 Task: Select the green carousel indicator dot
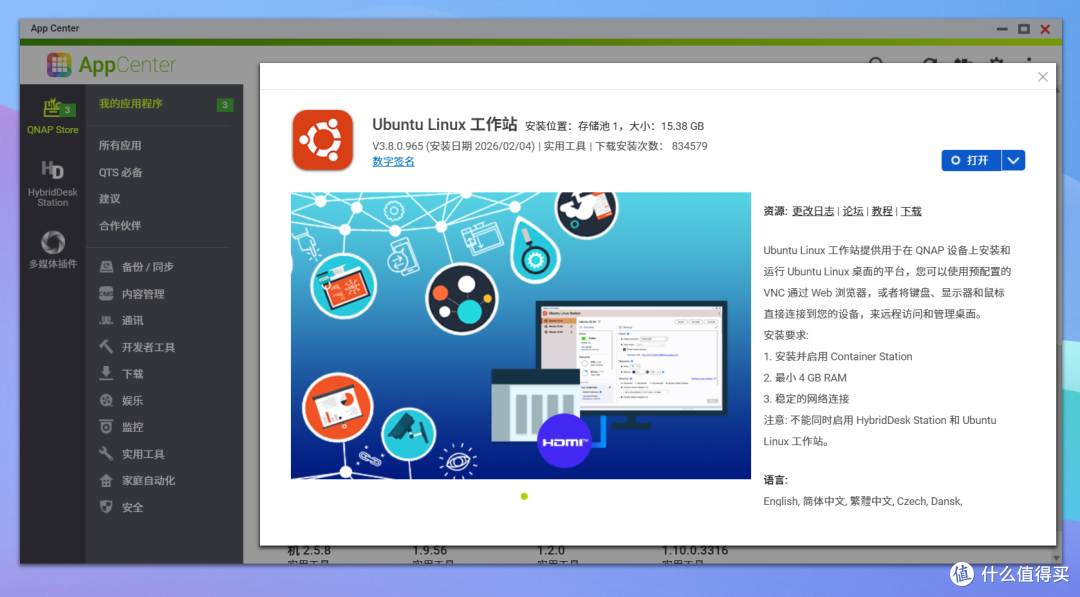pyautogui.click(x=524, y=496)
